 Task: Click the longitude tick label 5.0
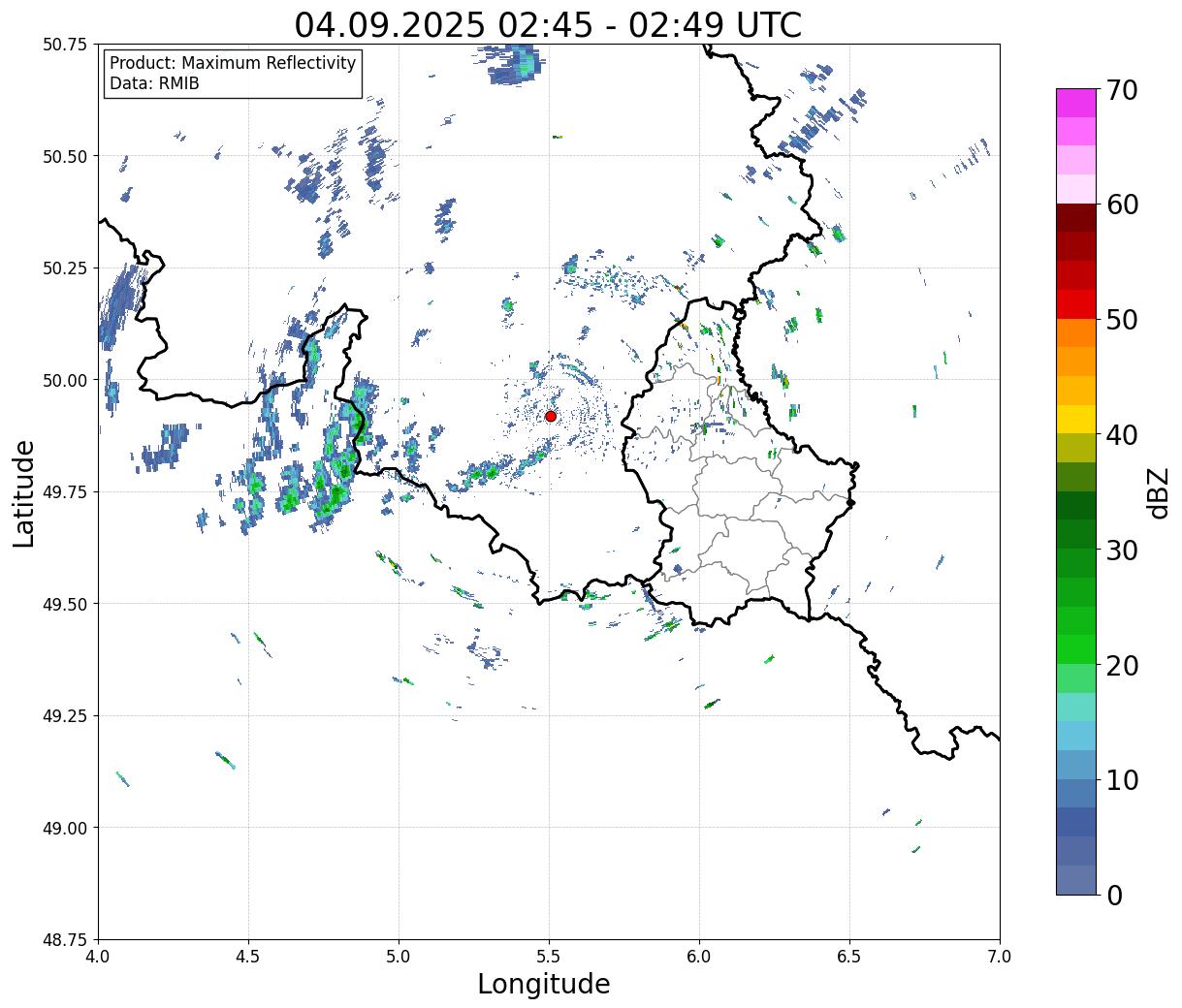click(x=399, y=956)
